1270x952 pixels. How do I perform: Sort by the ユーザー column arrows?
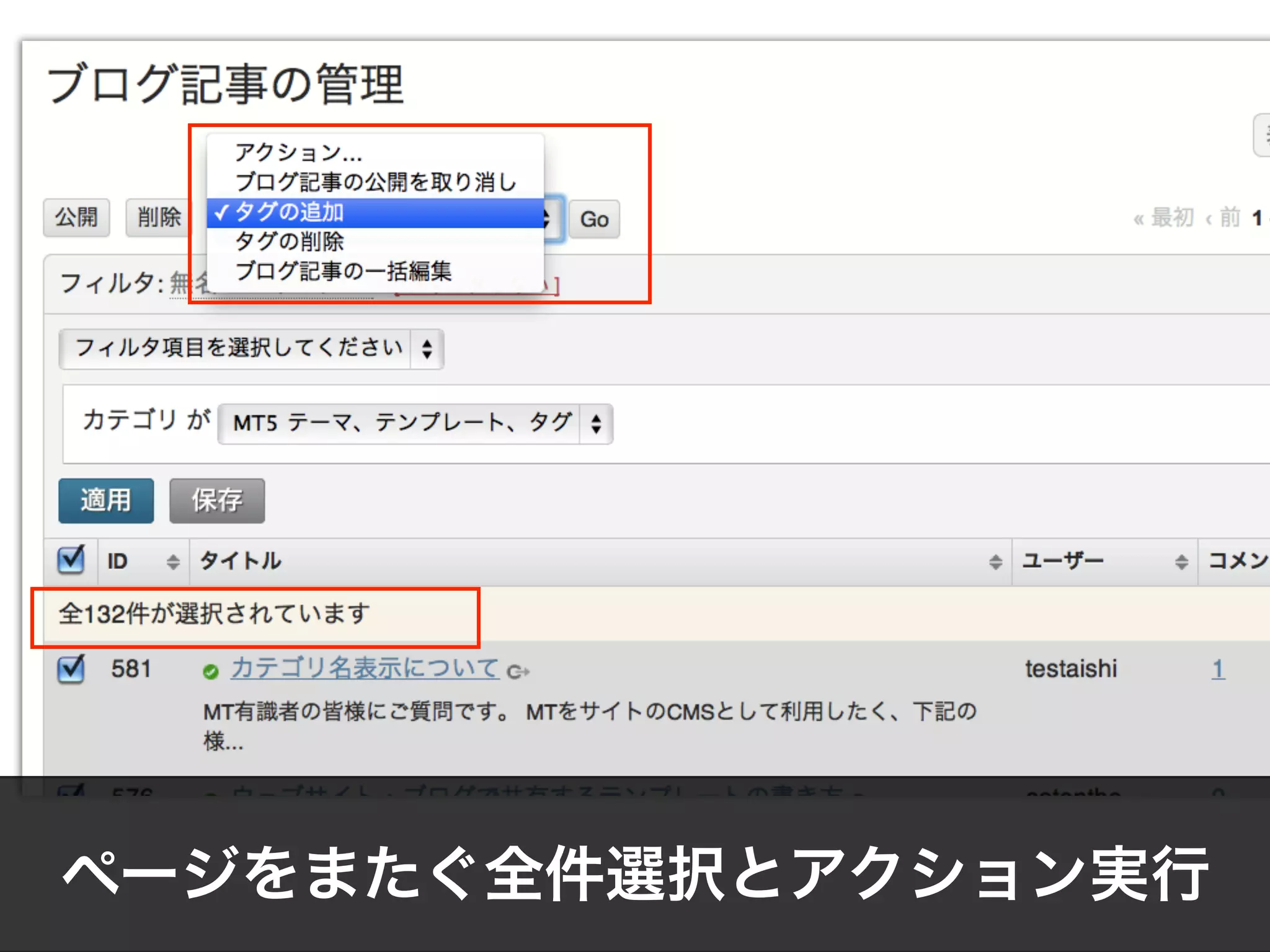(1181, 562)
